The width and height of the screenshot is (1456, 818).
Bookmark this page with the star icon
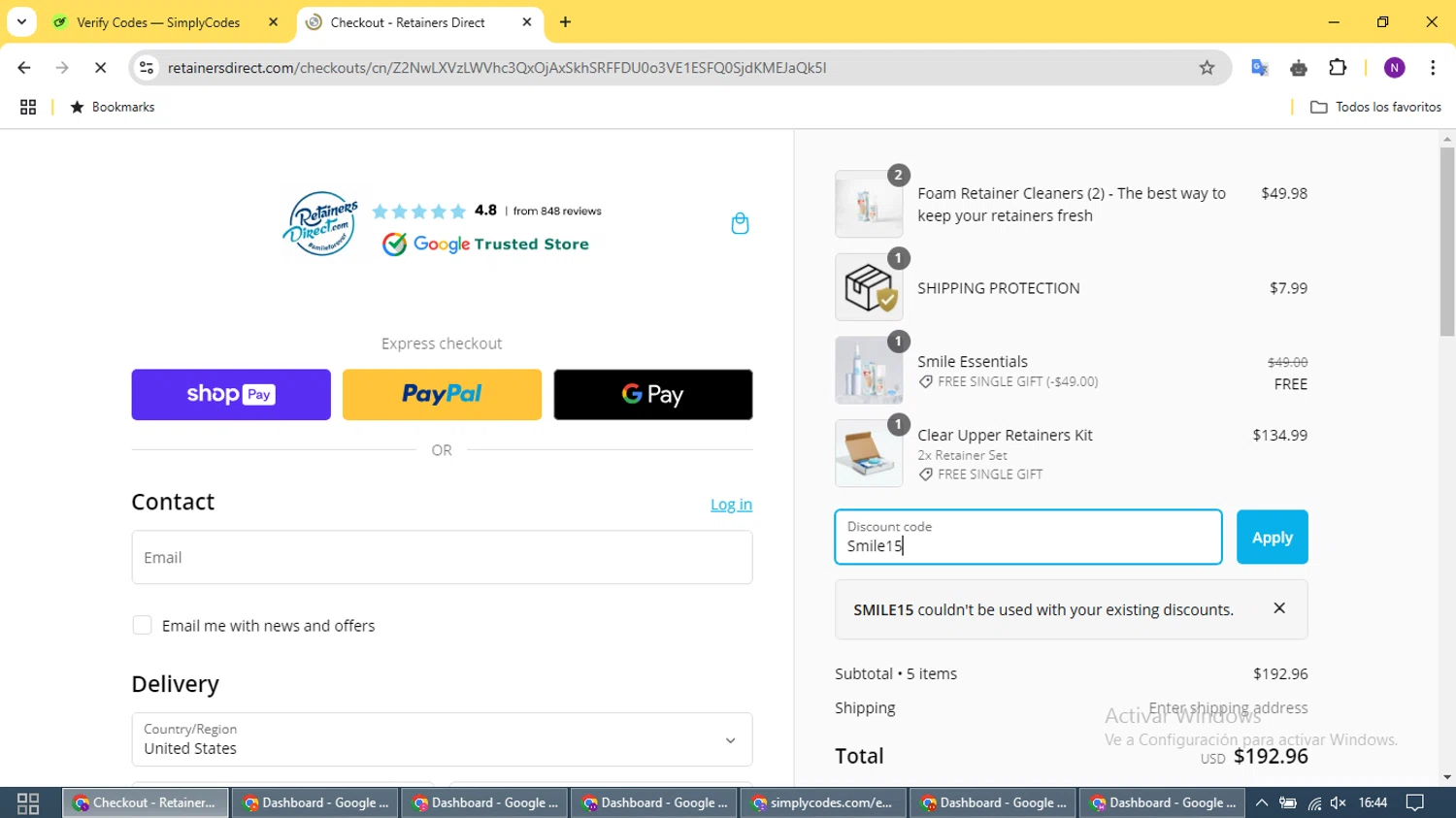pyautogui.click(x=1207, y=68)
